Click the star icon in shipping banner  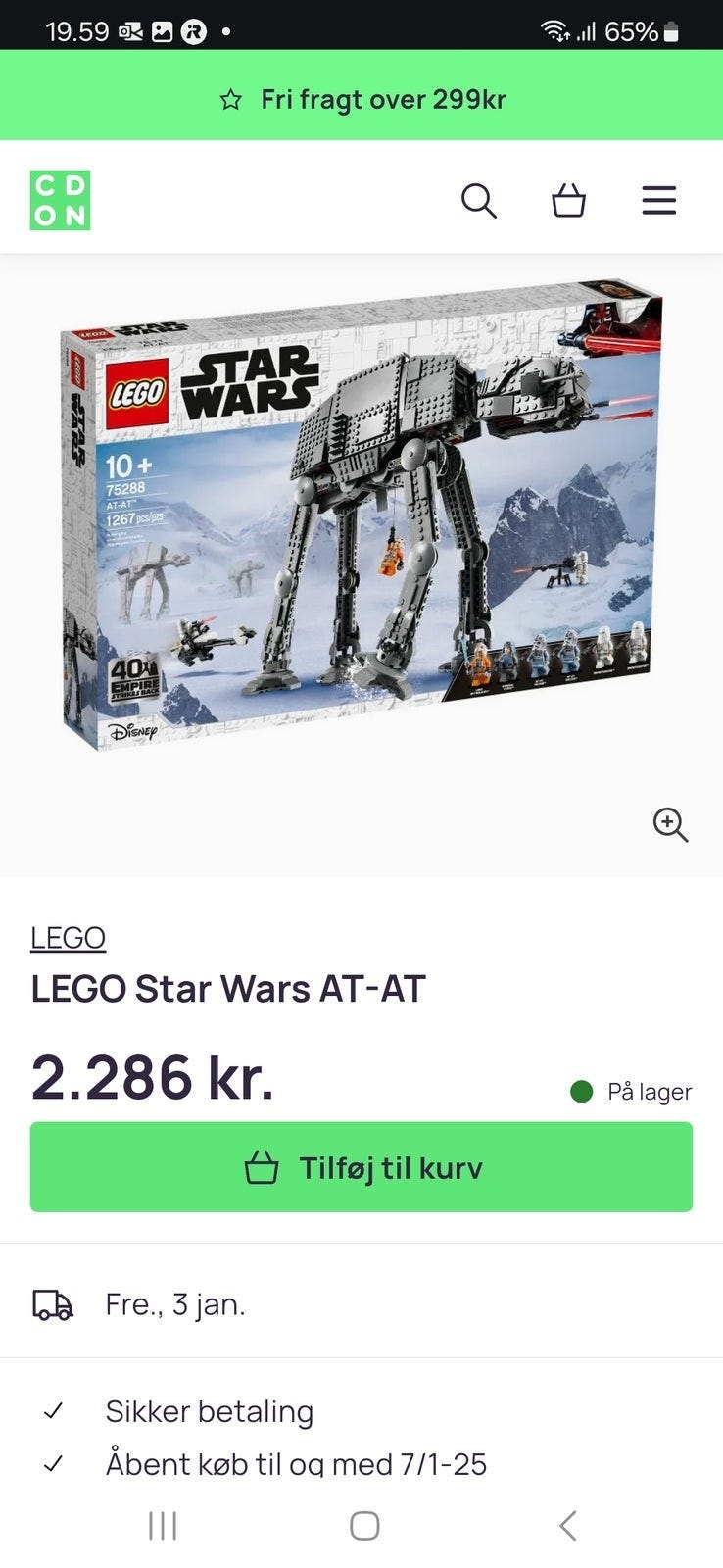coord(230,100)
